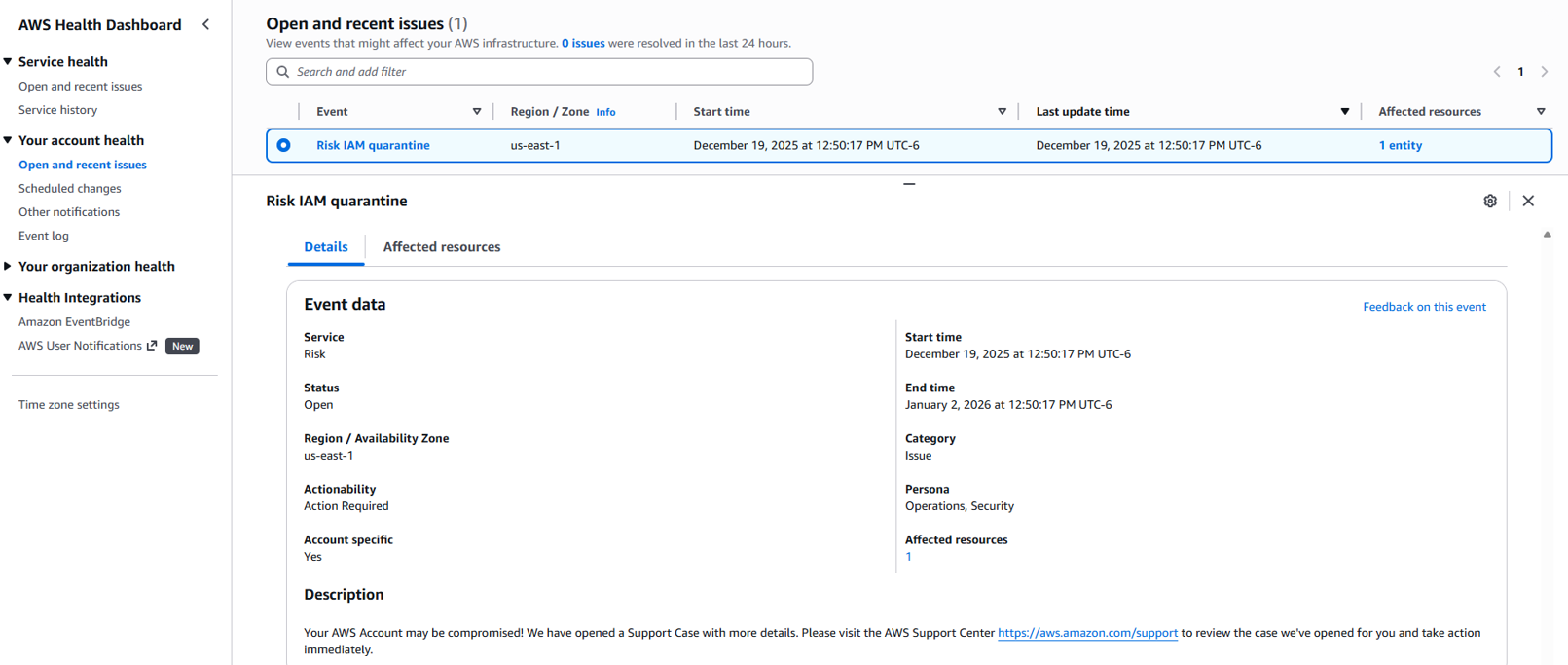Open Event log in sidebar

pos(44,236)
